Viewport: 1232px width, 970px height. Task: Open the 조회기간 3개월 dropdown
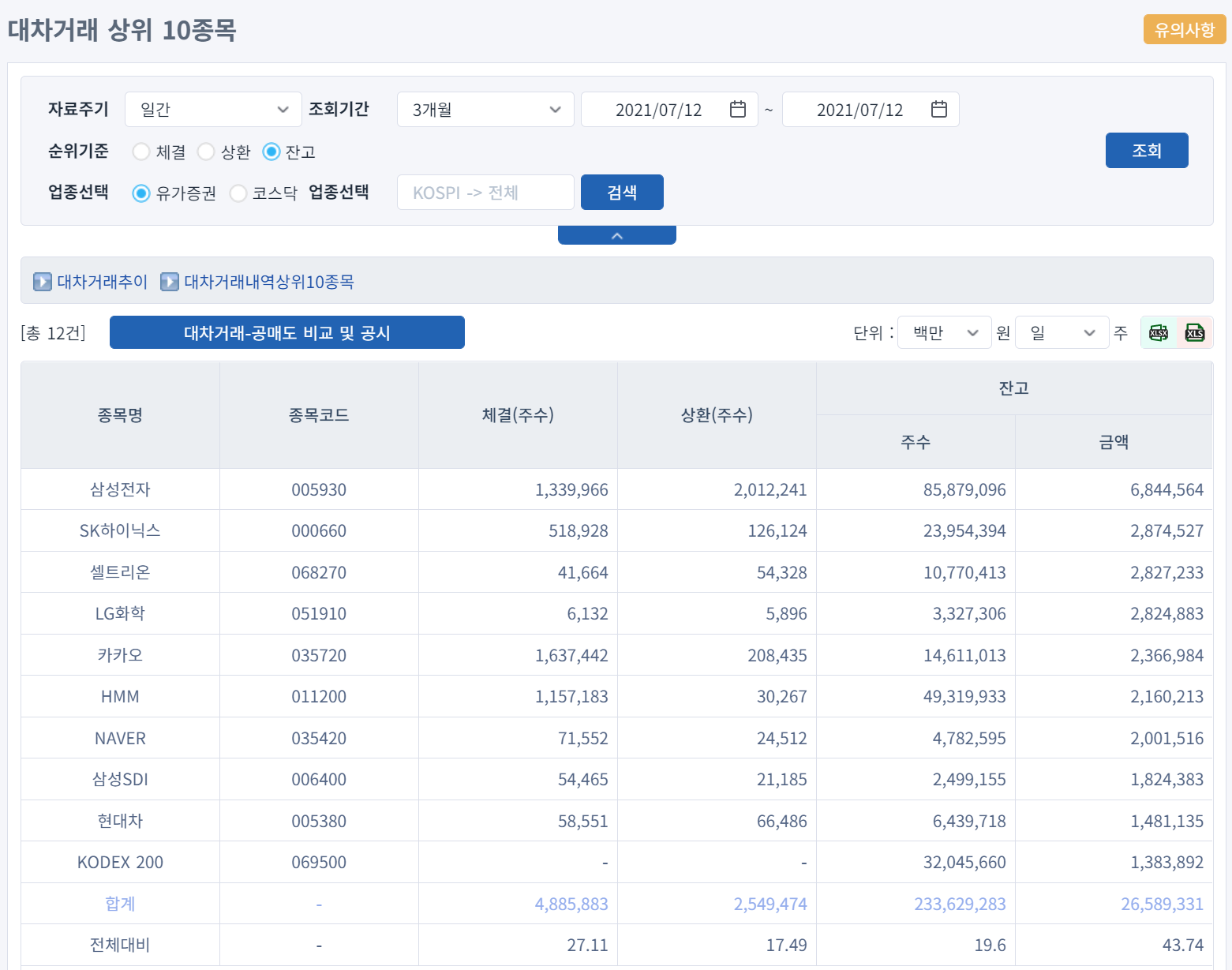[485, 110]
